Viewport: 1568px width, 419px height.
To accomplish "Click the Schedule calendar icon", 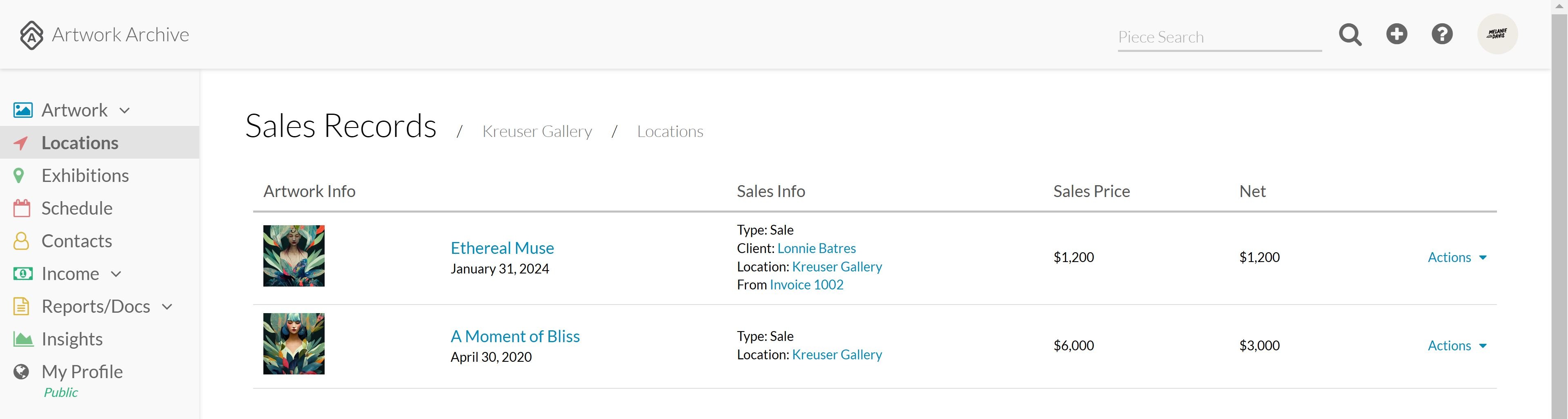I will click(x=21, y=208).
